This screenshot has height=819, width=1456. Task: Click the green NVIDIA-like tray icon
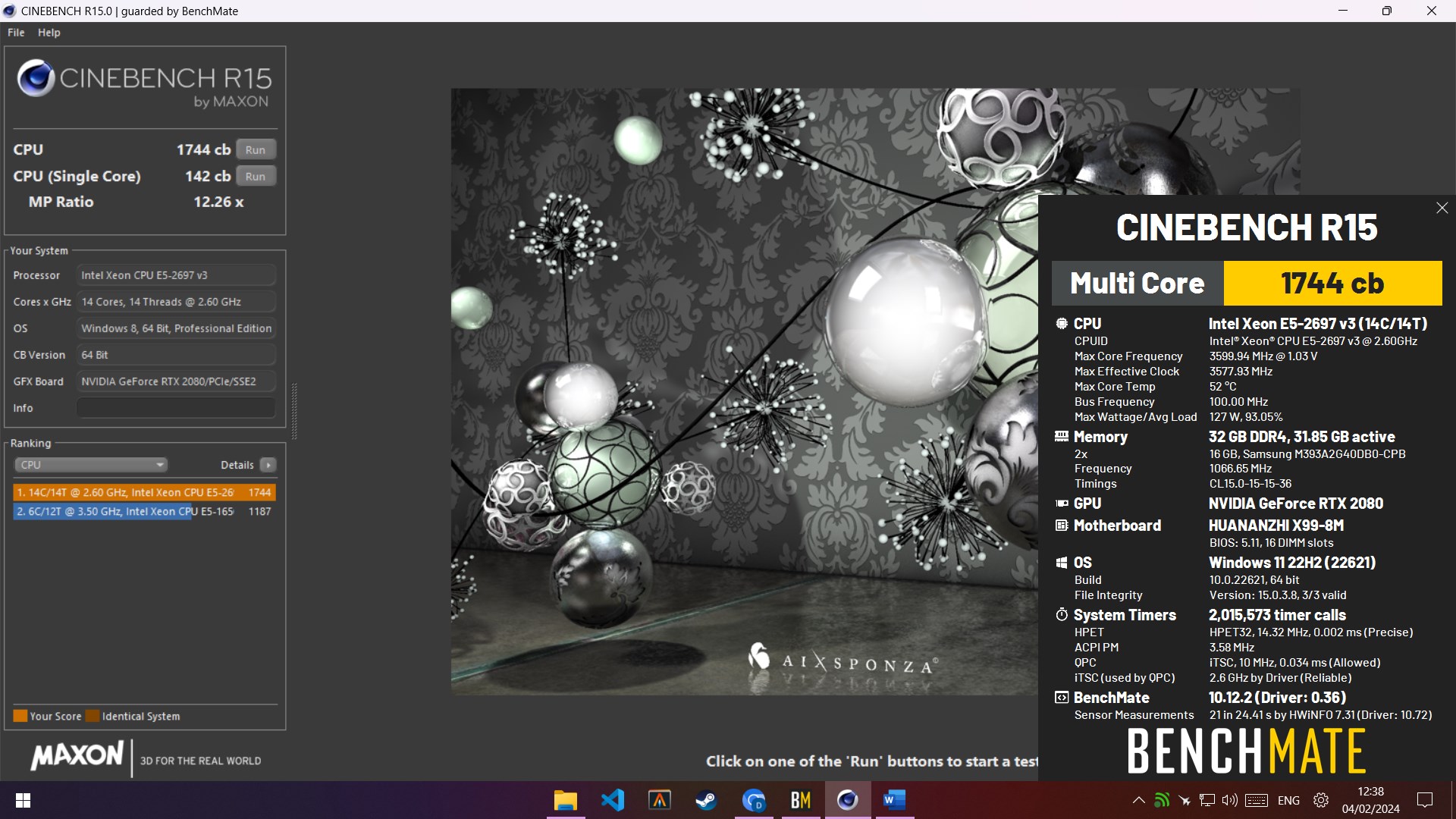[1162, 800]
